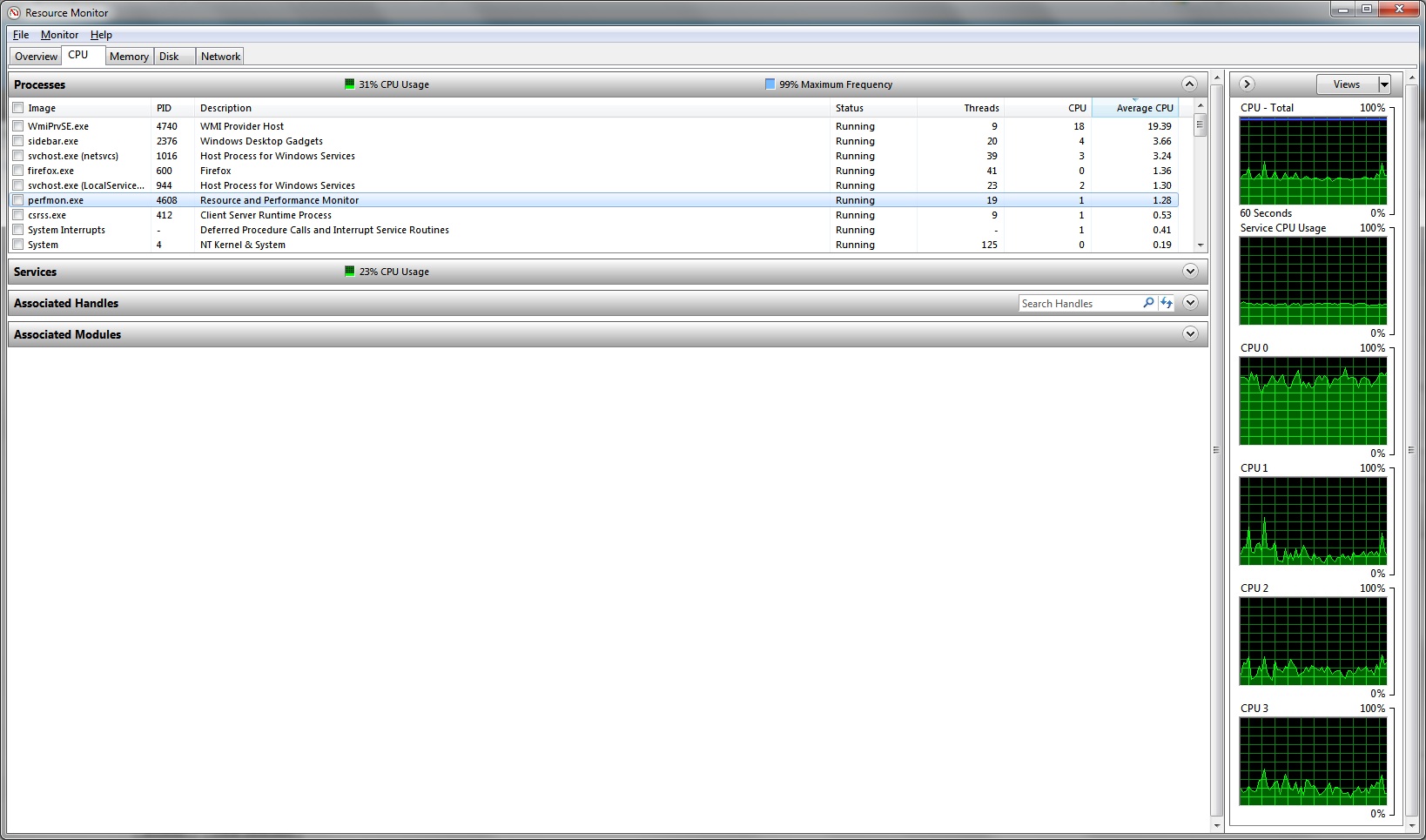Click the main pane scrollbar down arrow
This screenshot has width=1426, height=840.
[1216, 824]
